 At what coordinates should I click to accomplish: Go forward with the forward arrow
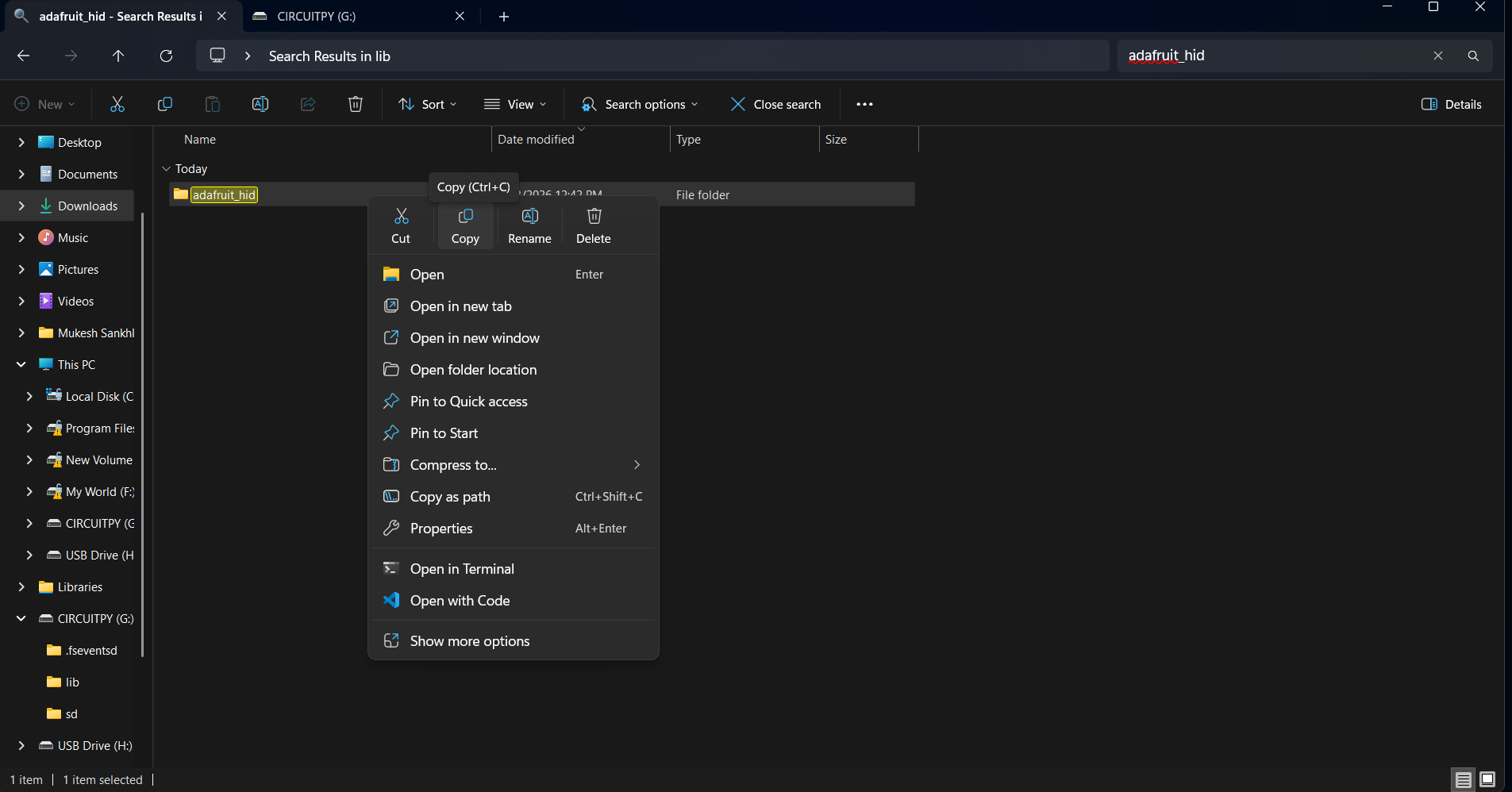tap(71, 56)
